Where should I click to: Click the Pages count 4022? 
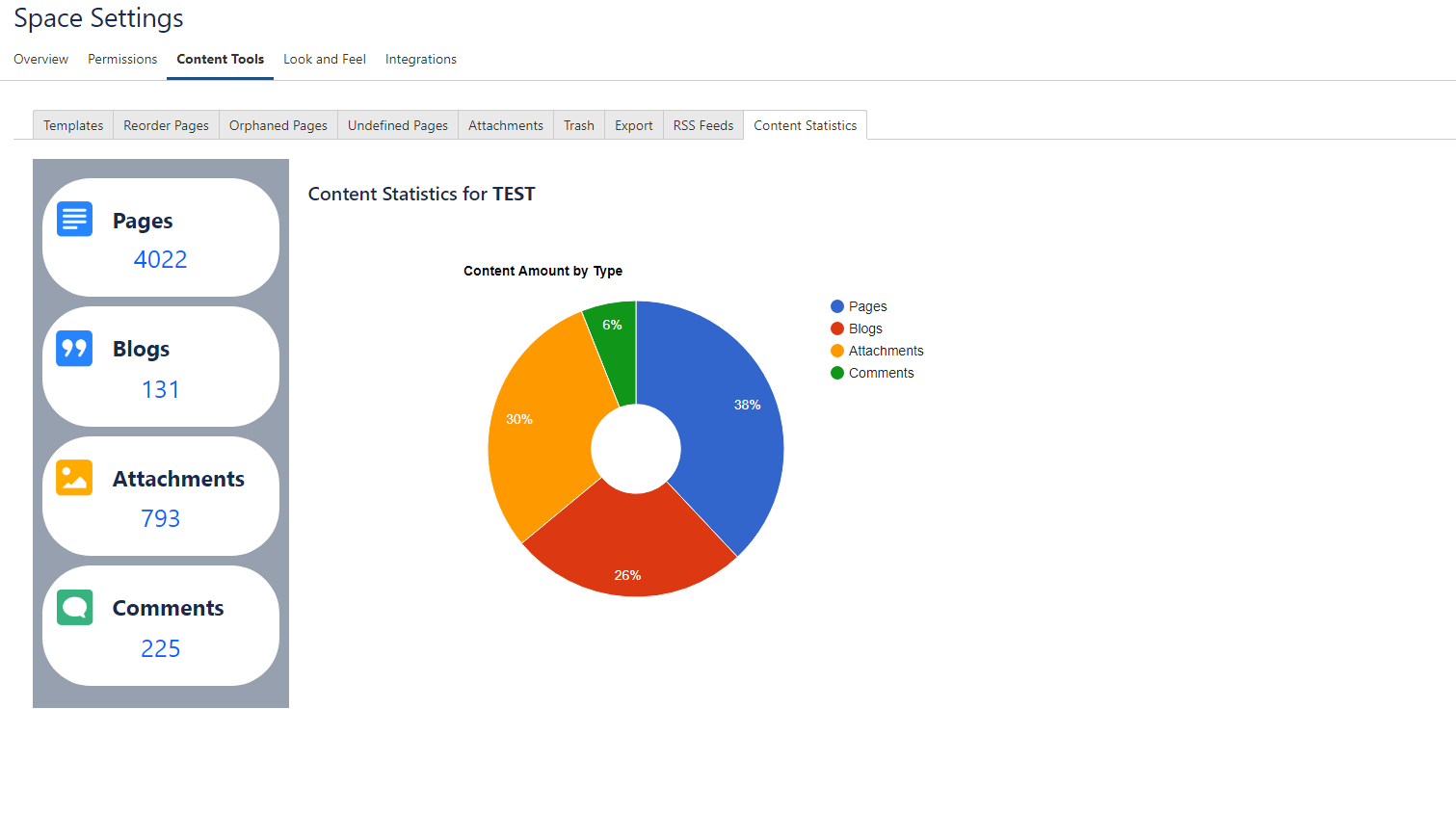[x=160, y=259]
